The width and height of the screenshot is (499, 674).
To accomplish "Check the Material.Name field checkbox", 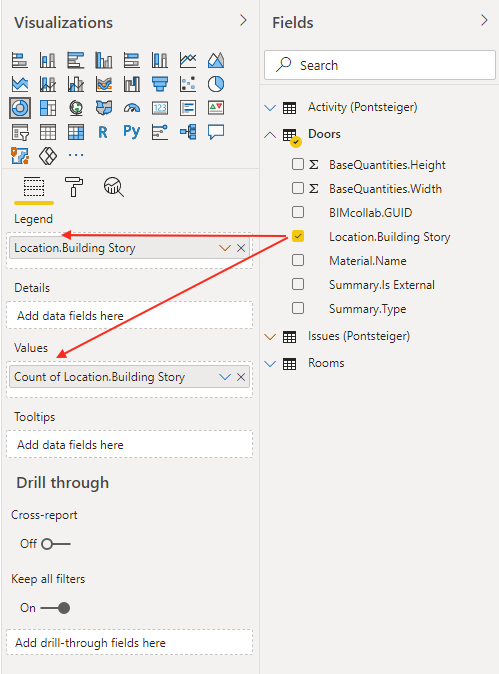I will 298,260.
